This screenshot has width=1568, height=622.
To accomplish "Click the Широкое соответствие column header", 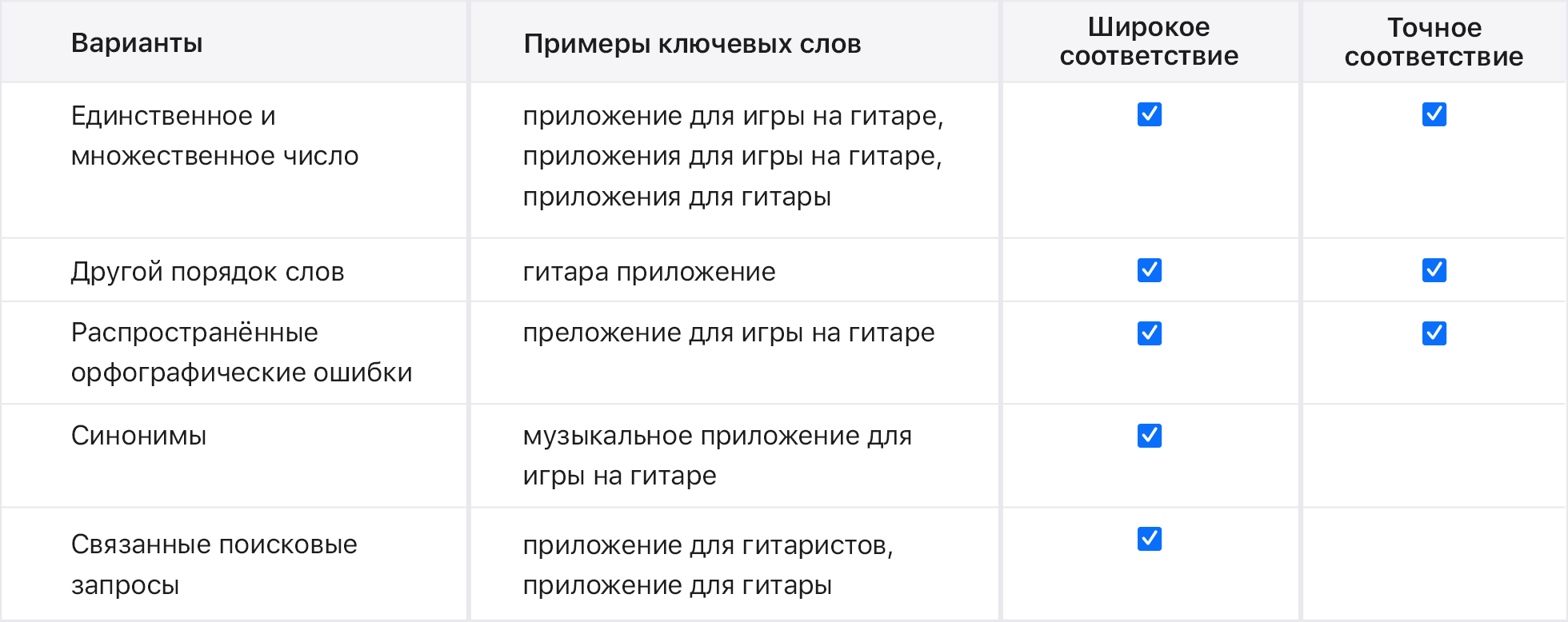I will [x=1149, y=42].
